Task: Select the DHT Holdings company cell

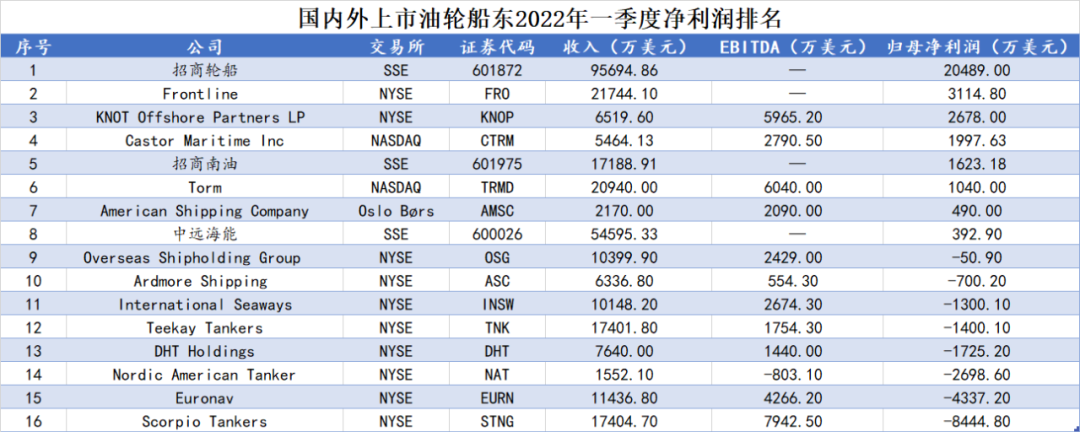Action: coord(204,351)
